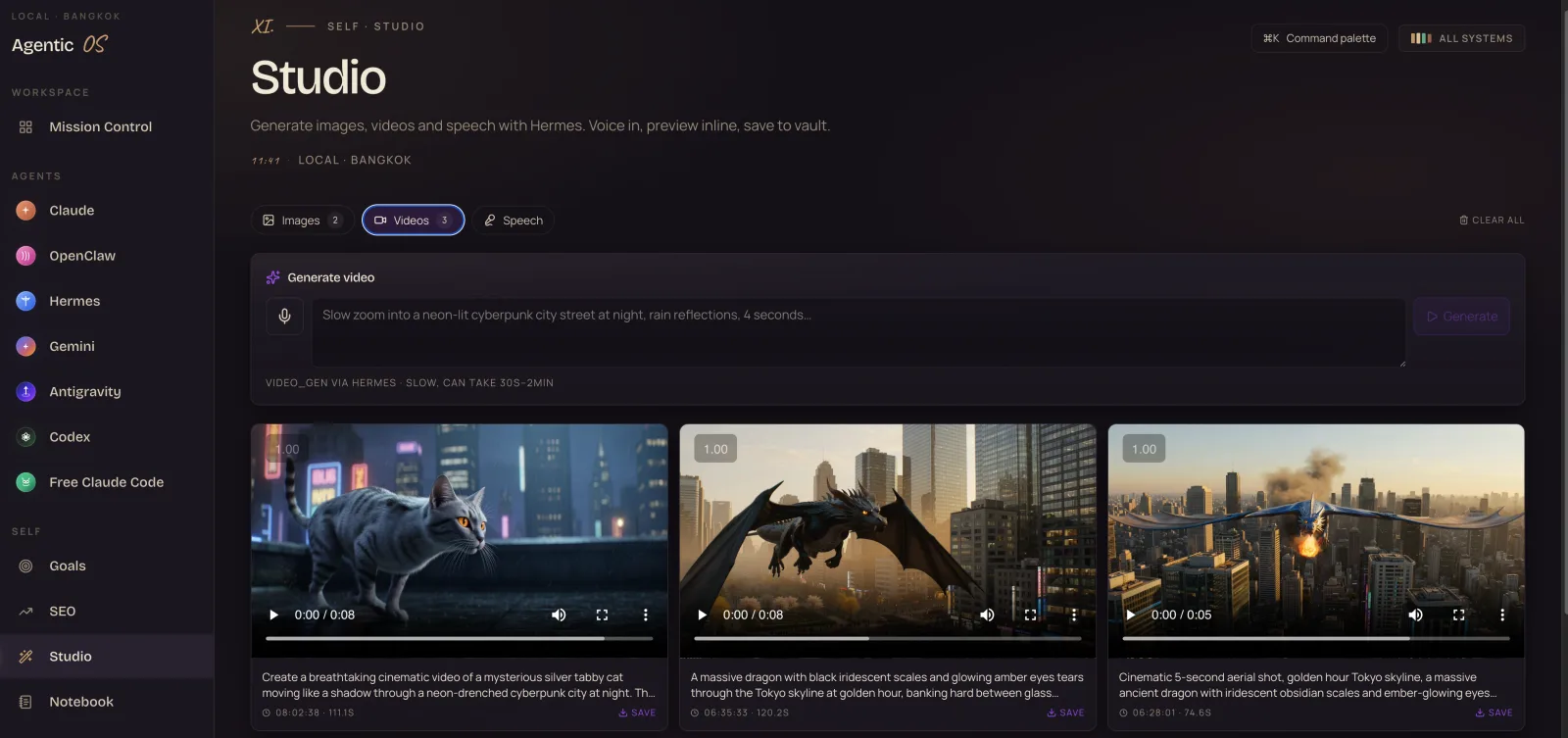Select the Claude agent icon
Image resolution: width=1568 pixels, height=738 pixels.
tap(26, 210)
